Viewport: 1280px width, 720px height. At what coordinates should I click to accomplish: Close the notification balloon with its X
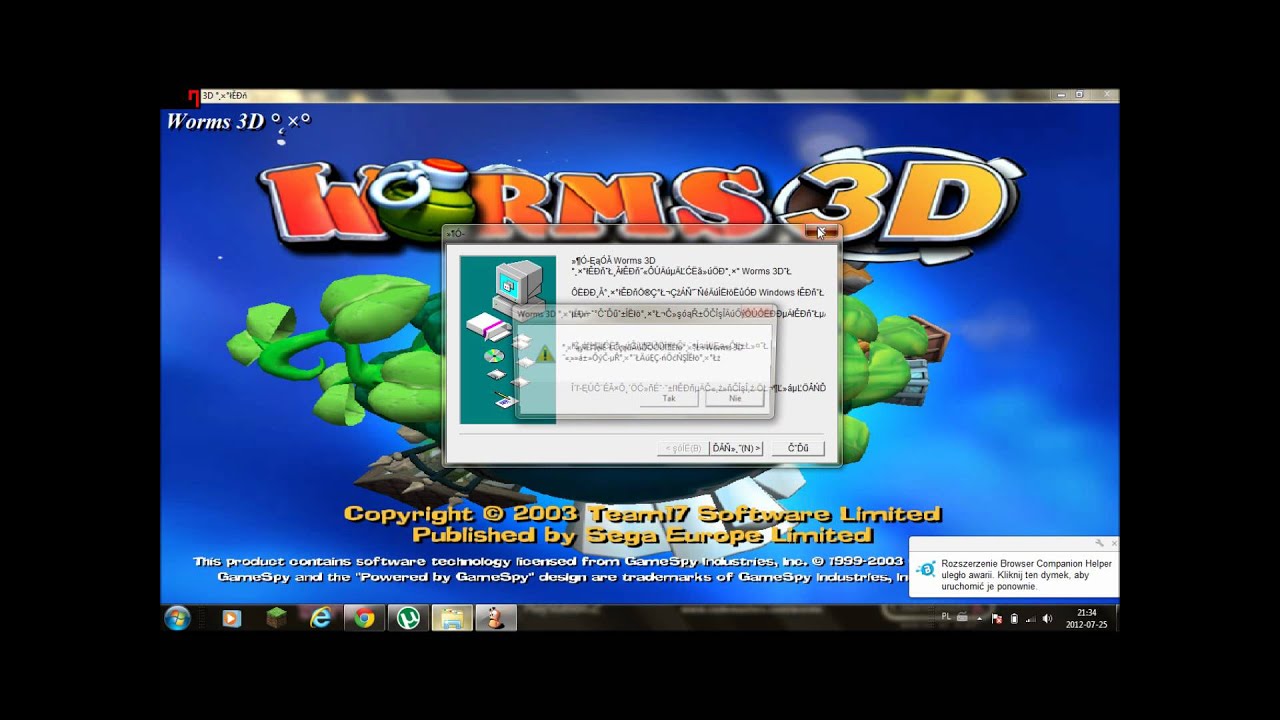[1113, 543]
